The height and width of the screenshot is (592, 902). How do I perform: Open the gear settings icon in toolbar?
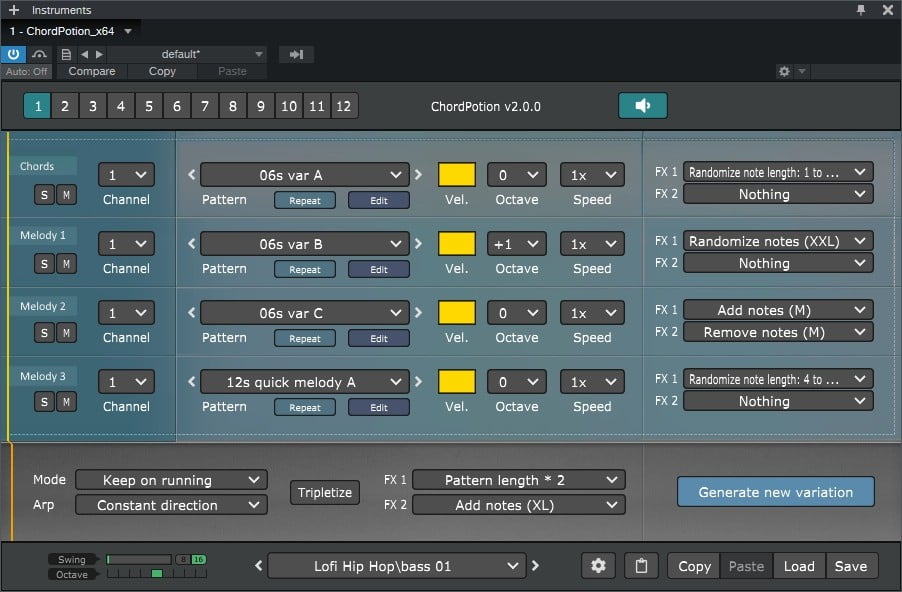click(784, 71)
